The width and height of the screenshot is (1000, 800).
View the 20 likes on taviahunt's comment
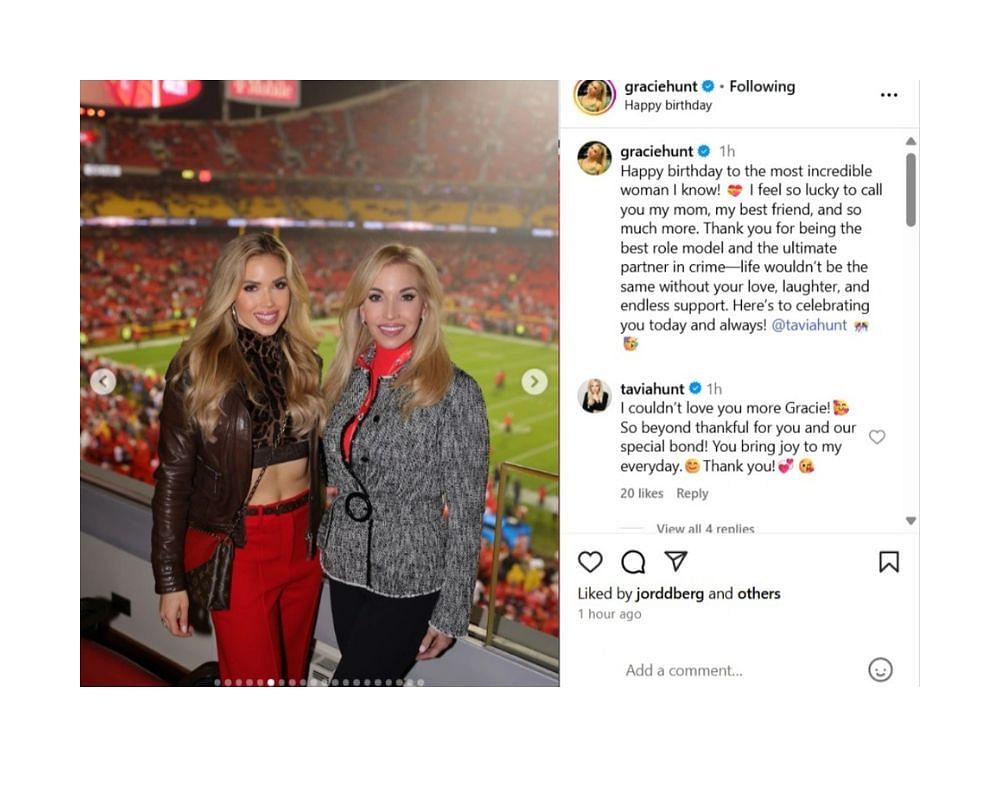tap(642, 493)
